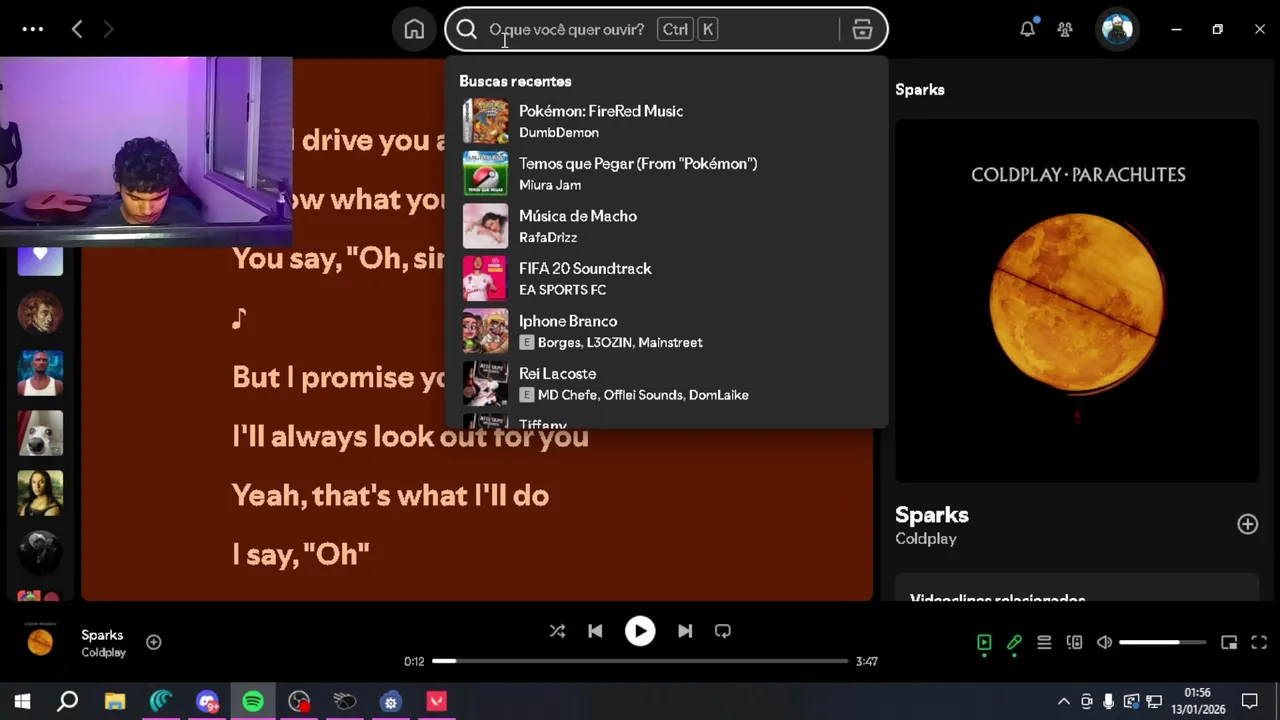Open the Parachutes album cover art
The height and width of the screenshot is (720, 1280).
tap(1077, 301)
